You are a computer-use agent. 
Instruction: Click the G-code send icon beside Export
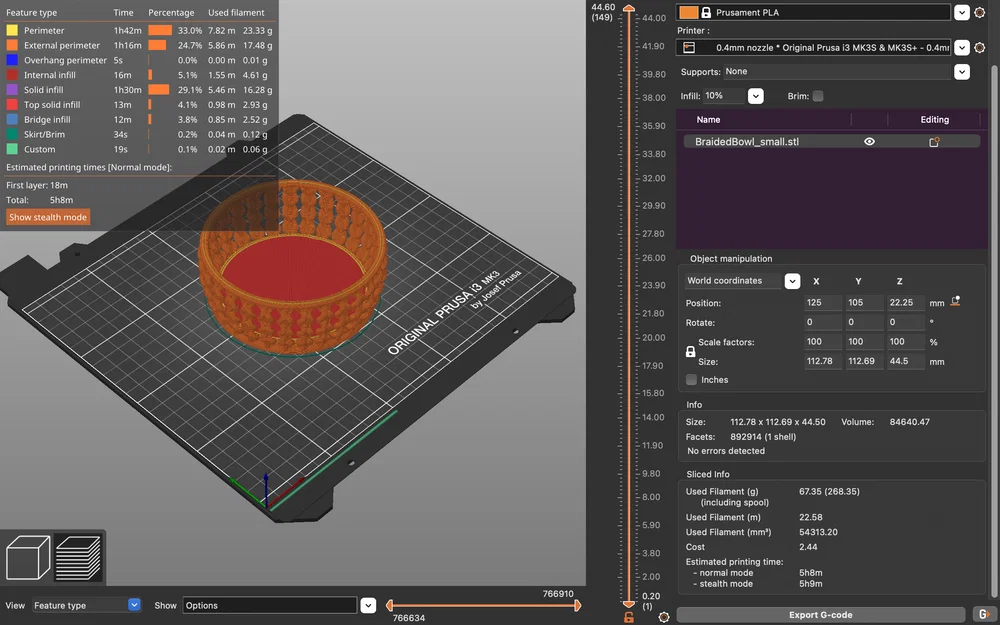click(983, 615)
